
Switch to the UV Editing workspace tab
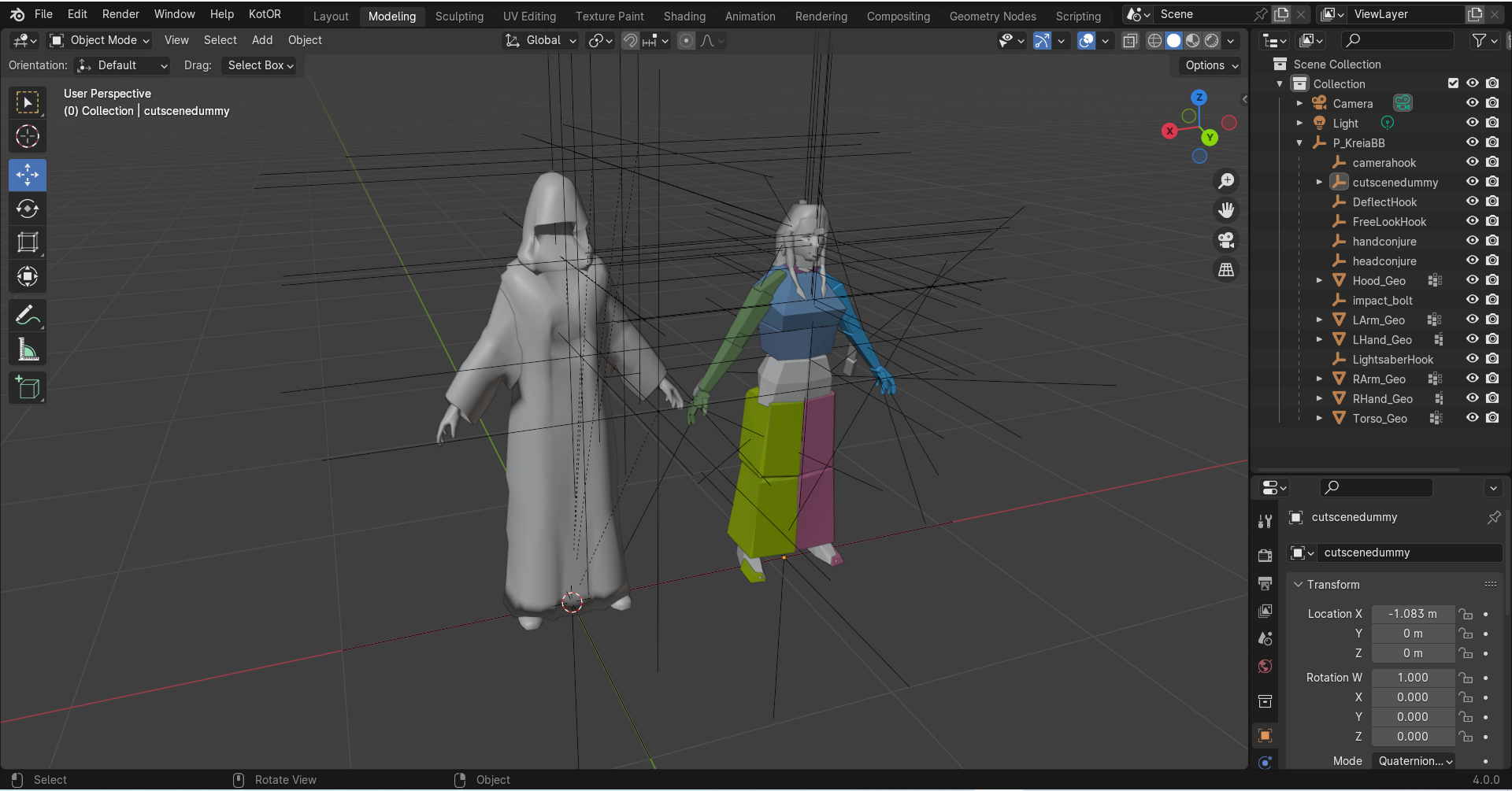529,16
